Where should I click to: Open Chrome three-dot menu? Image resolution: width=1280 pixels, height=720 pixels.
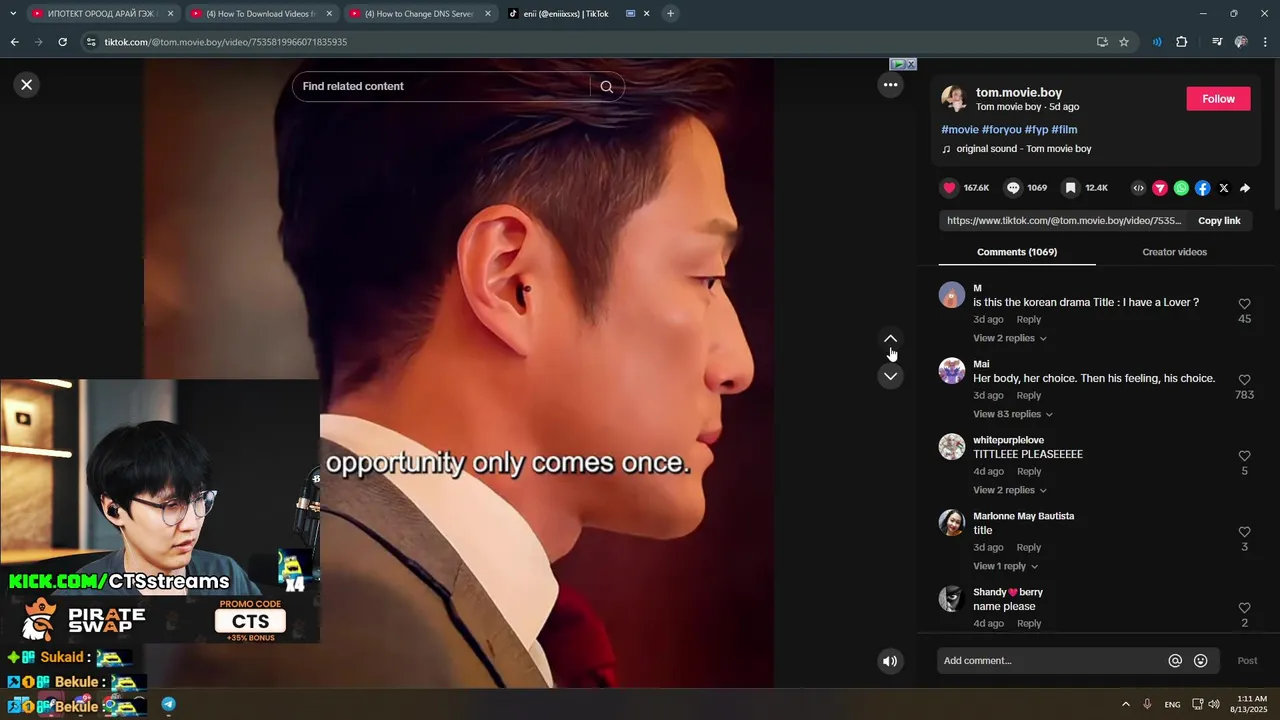(1265, 42)
